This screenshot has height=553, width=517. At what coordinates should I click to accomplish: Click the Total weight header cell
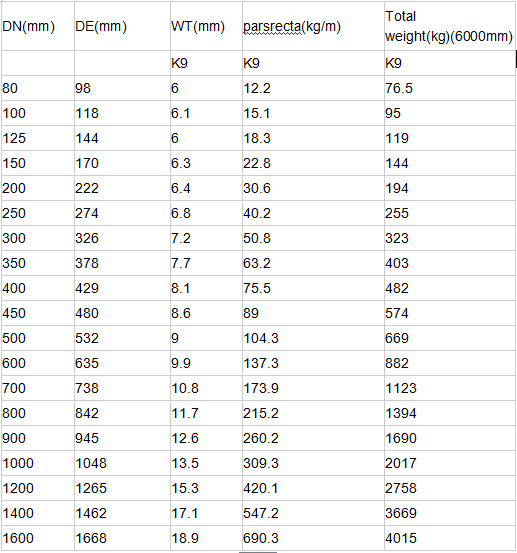[x=450, y=26]
